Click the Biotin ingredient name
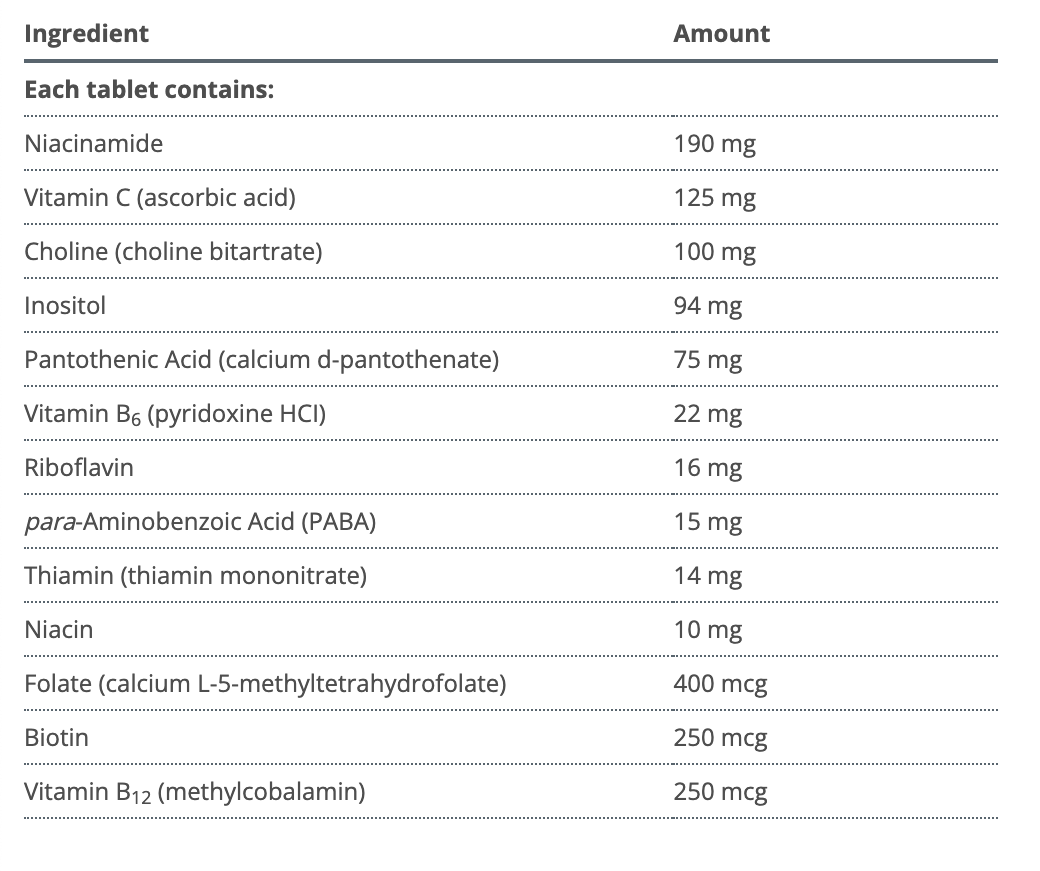 coord(57,738)
